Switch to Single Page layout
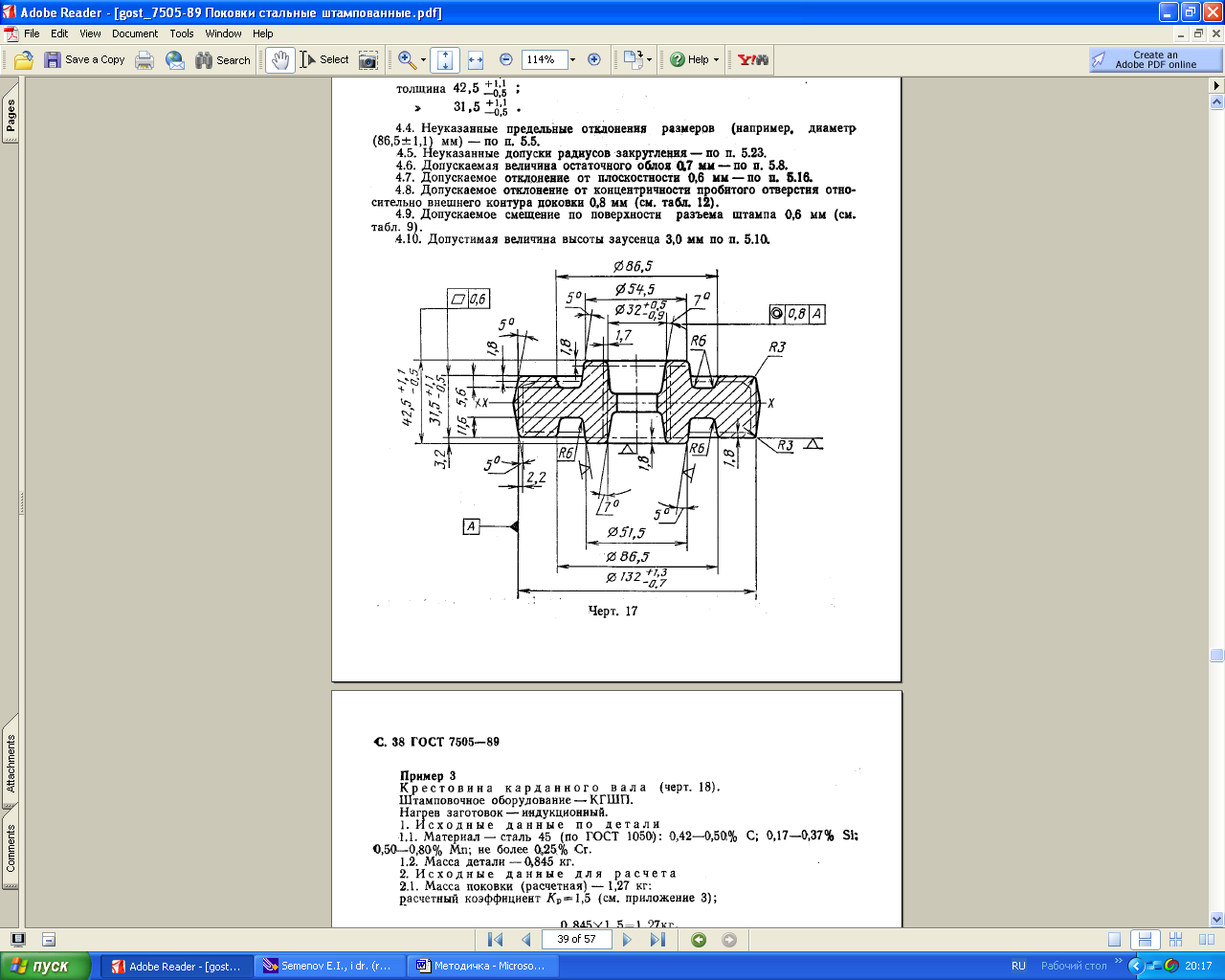 (1114, 940)
